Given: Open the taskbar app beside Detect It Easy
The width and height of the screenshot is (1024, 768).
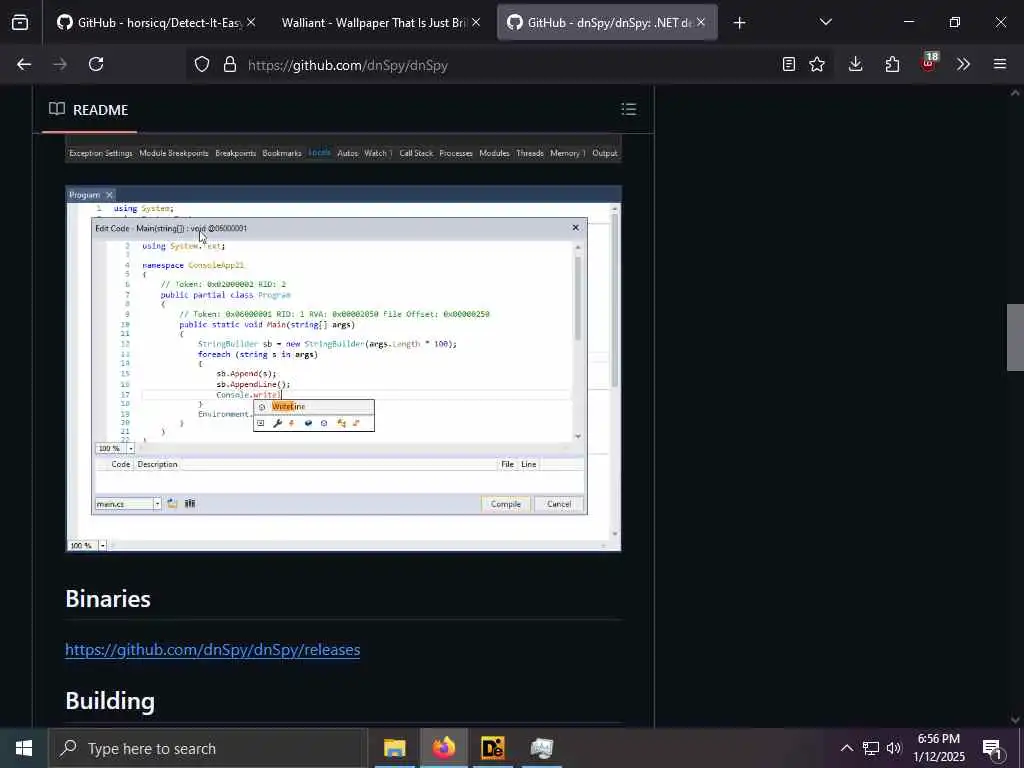Looking at the screenshot, I should coord(541,748).
